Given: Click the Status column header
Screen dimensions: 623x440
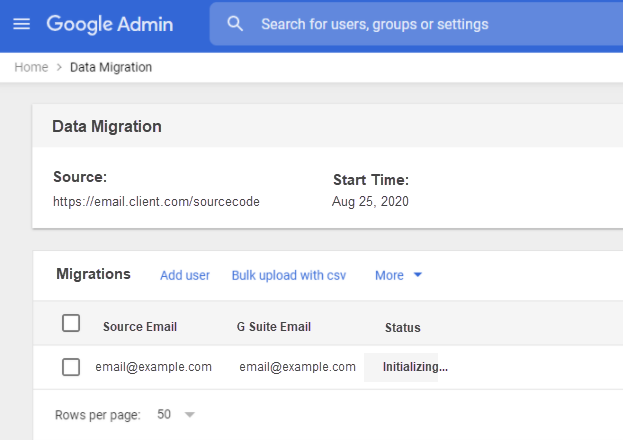Looking at the screenshot, I should 402,327.
